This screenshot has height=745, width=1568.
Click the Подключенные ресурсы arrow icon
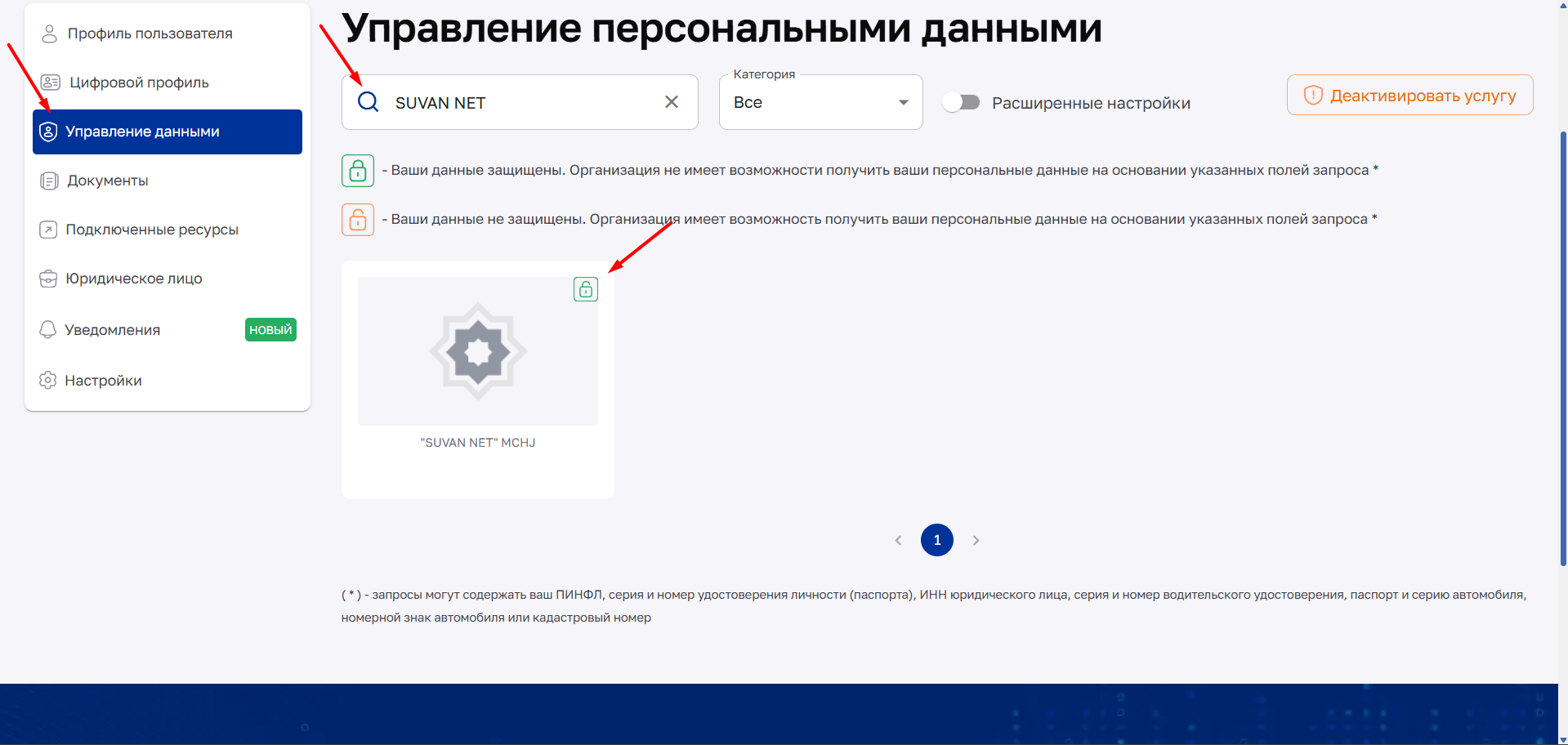(x=48, y=230)
